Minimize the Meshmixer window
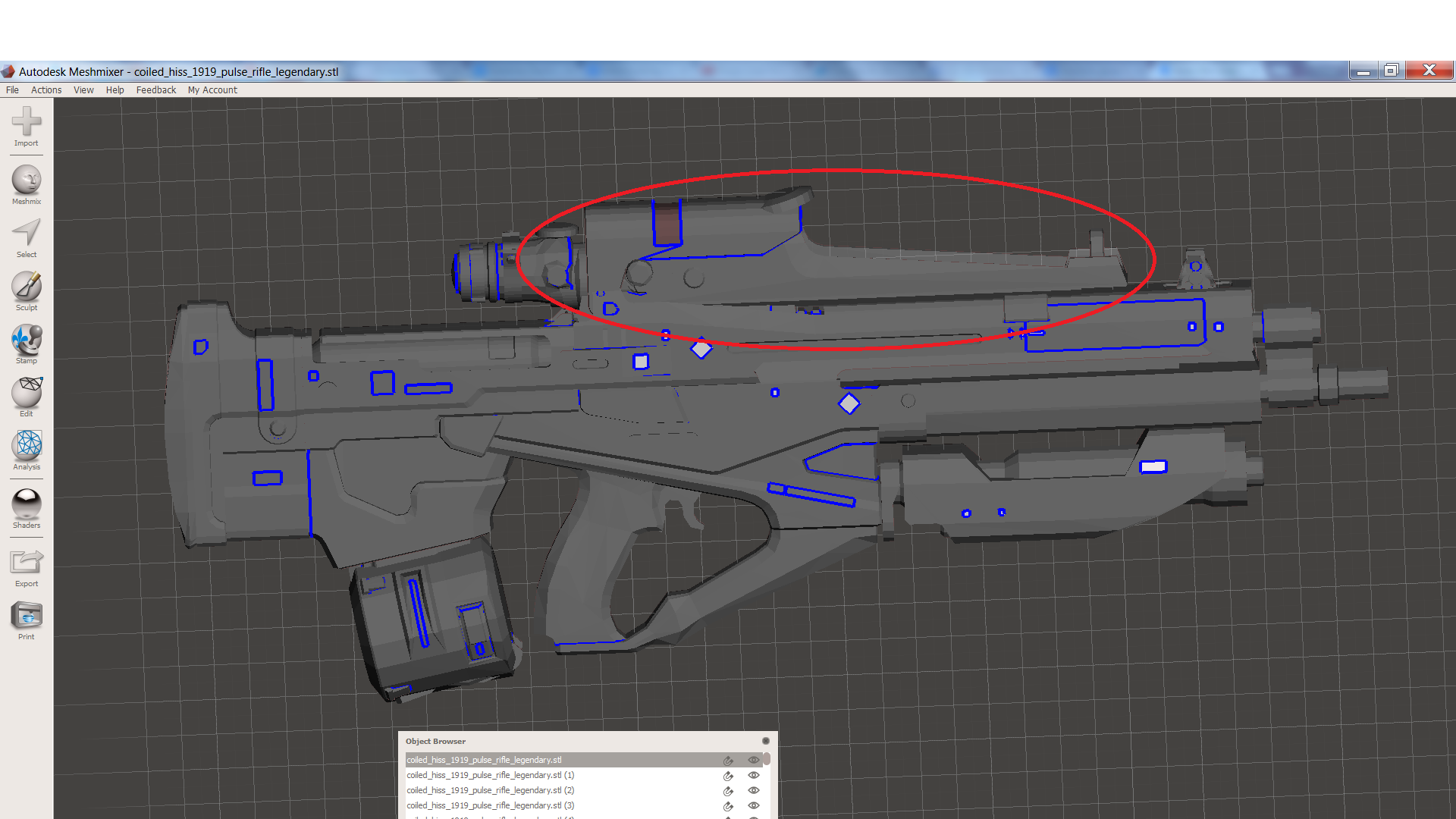The height and width of the screenshot is (819, 1456). (1363, 71)
